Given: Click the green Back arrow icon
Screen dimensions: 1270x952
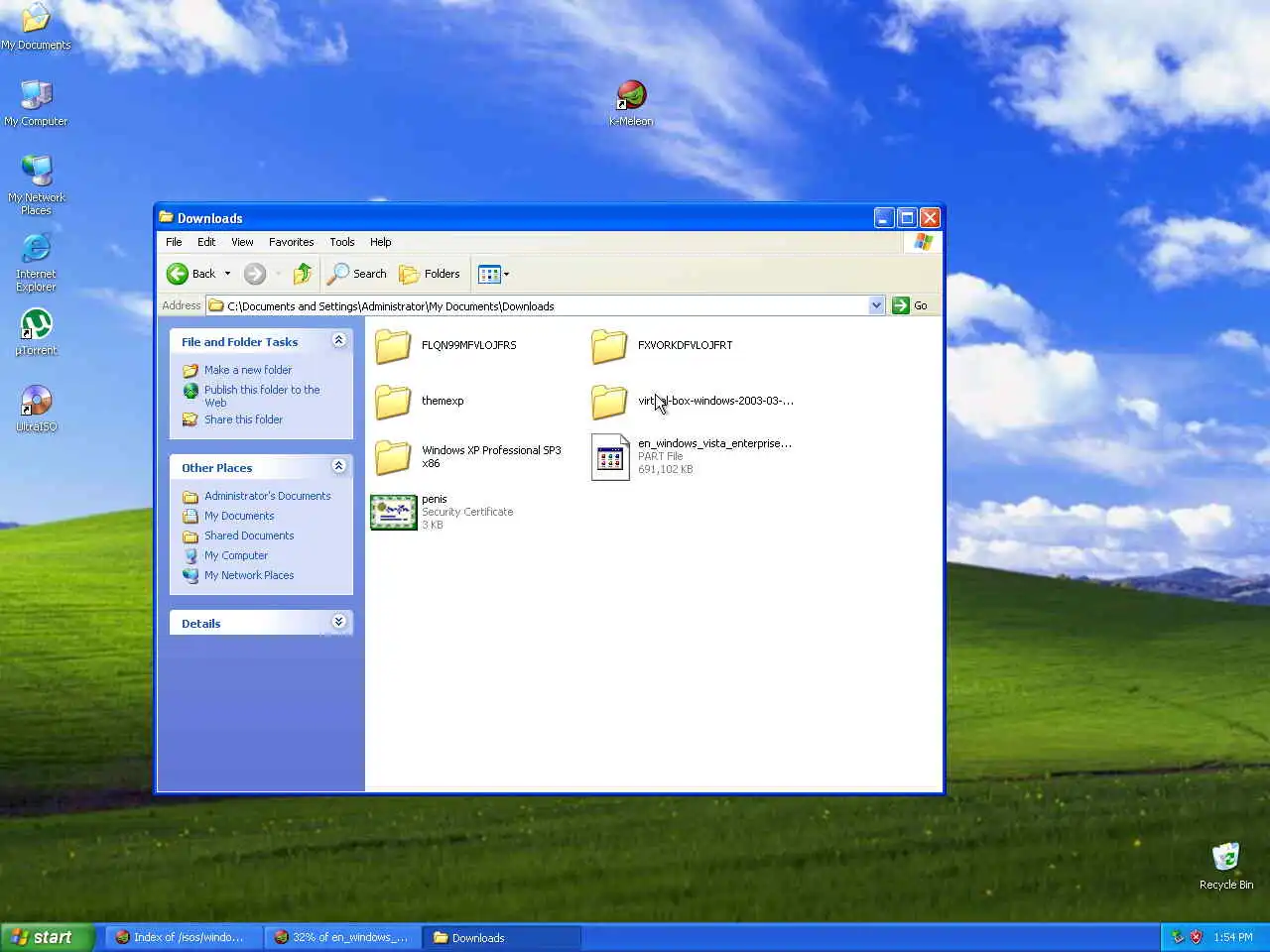Looking at the screenshot, I should point(178,274).
